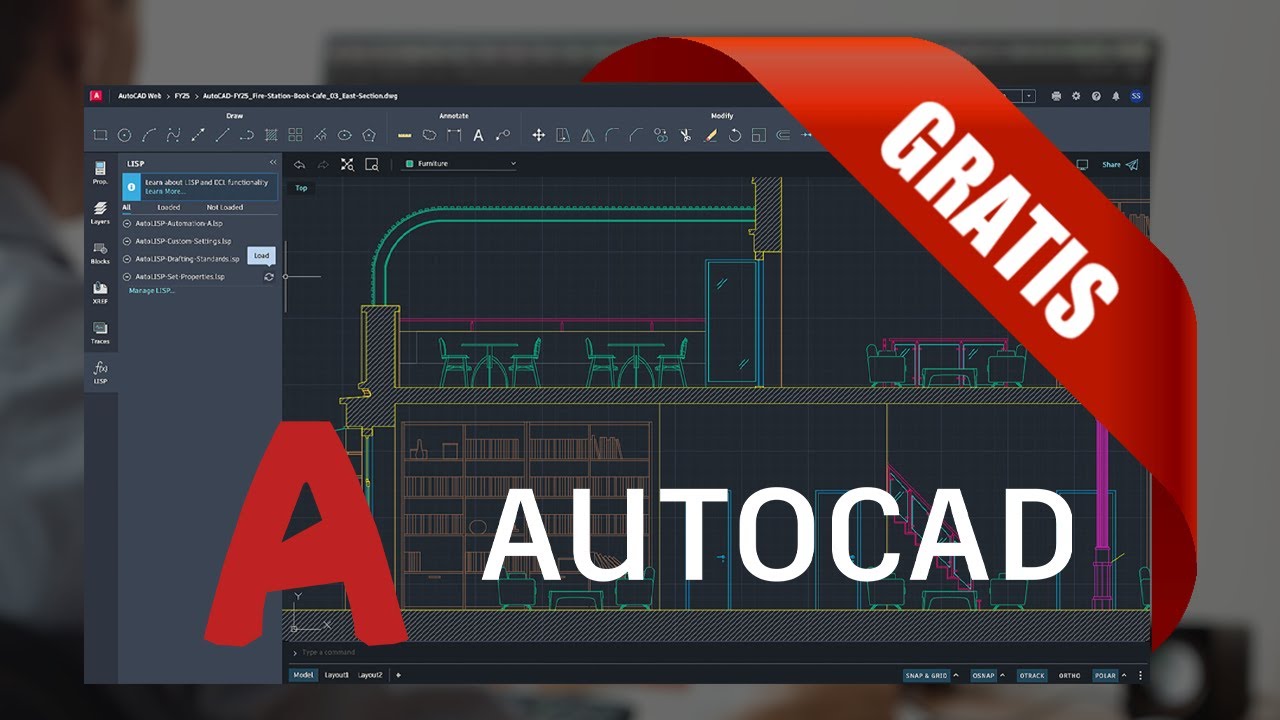Click the Zoom Window icon
Screen dimensions: 1280x720
click(372, 164)
